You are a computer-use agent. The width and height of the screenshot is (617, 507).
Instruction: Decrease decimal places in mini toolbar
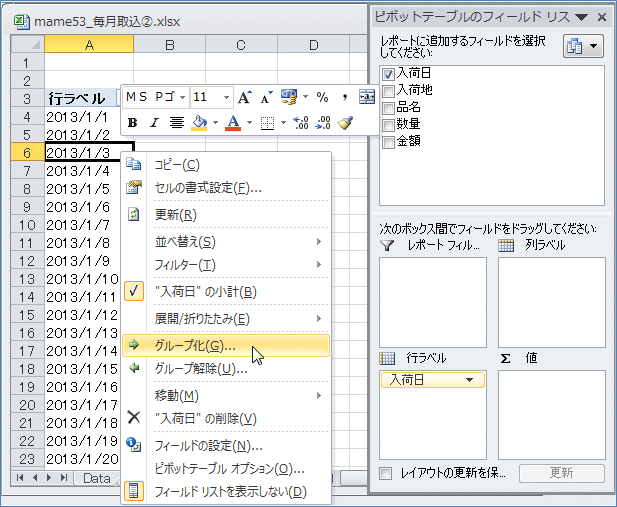point(323,123)
